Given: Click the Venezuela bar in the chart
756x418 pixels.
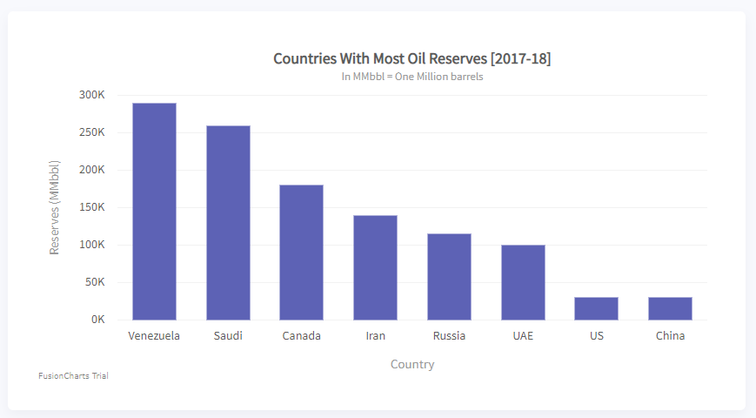Looking at the screenshot, I should tap(154, 211).
